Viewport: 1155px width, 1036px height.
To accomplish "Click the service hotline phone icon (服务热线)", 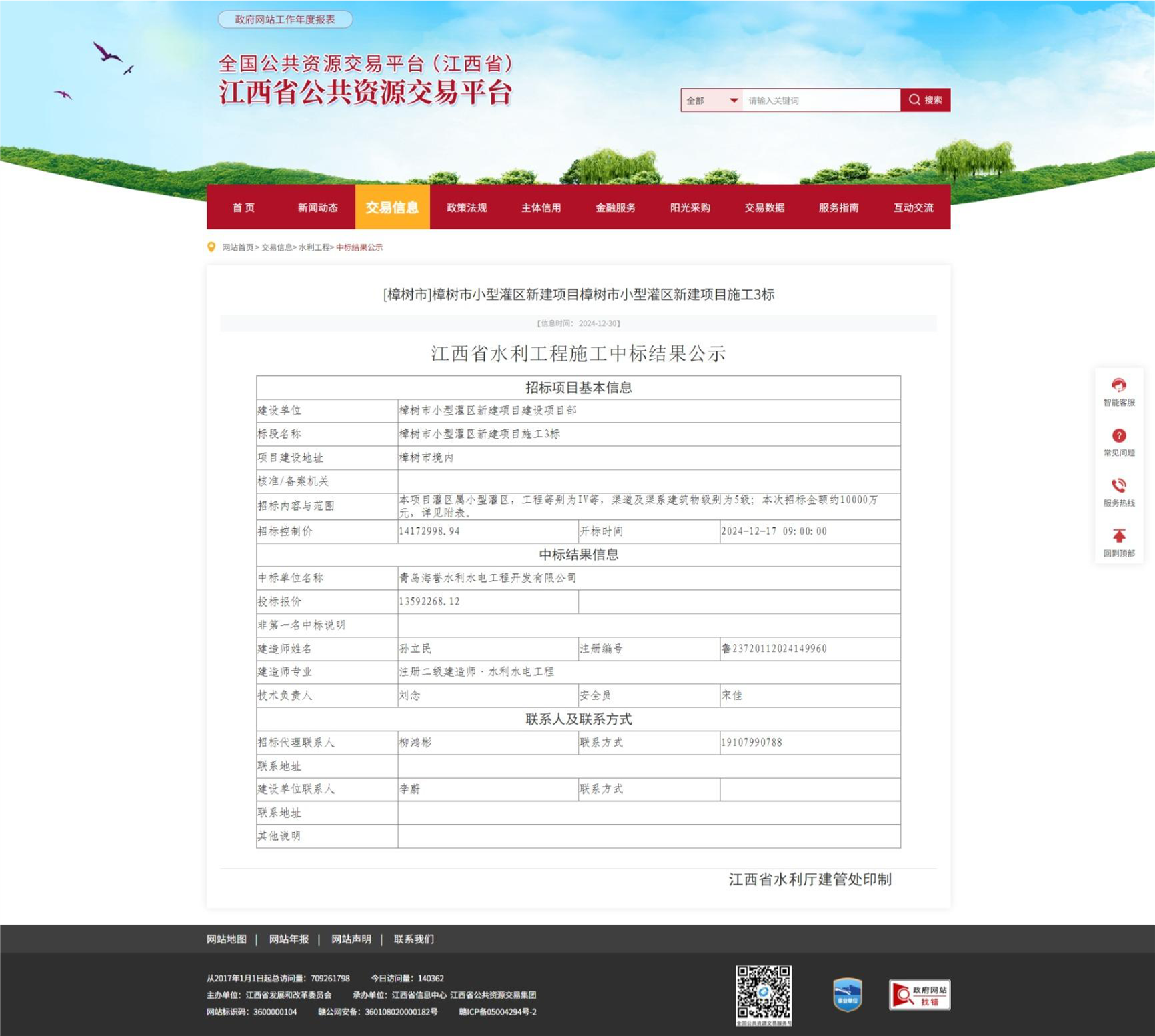I will (x=1118, y=486).
